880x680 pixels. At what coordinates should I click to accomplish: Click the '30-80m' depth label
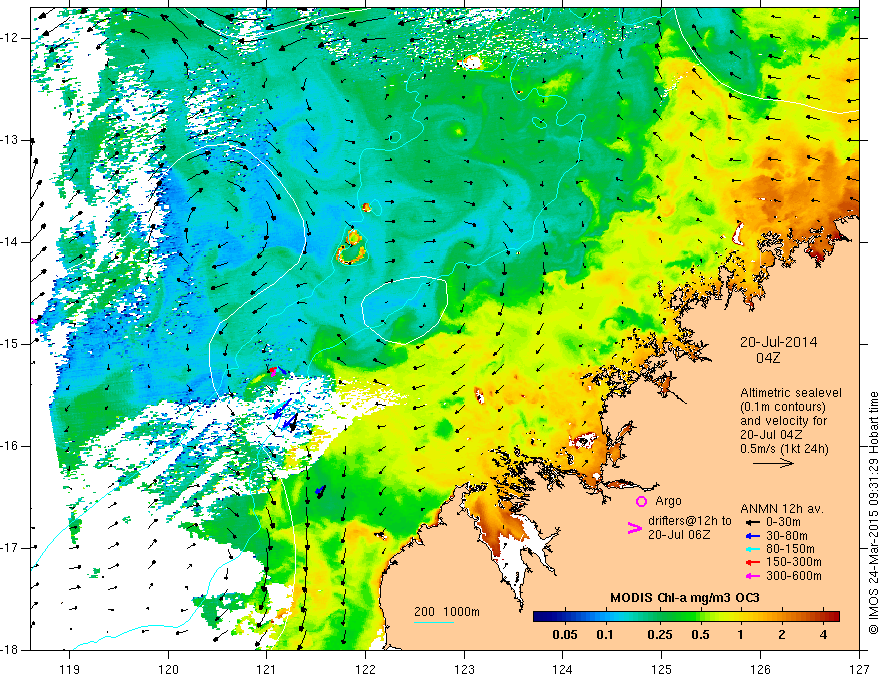click(786, 535)
